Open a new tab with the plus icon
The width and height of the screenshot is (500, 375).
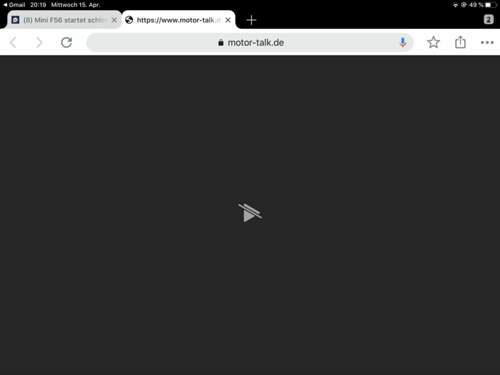point(251,20)
